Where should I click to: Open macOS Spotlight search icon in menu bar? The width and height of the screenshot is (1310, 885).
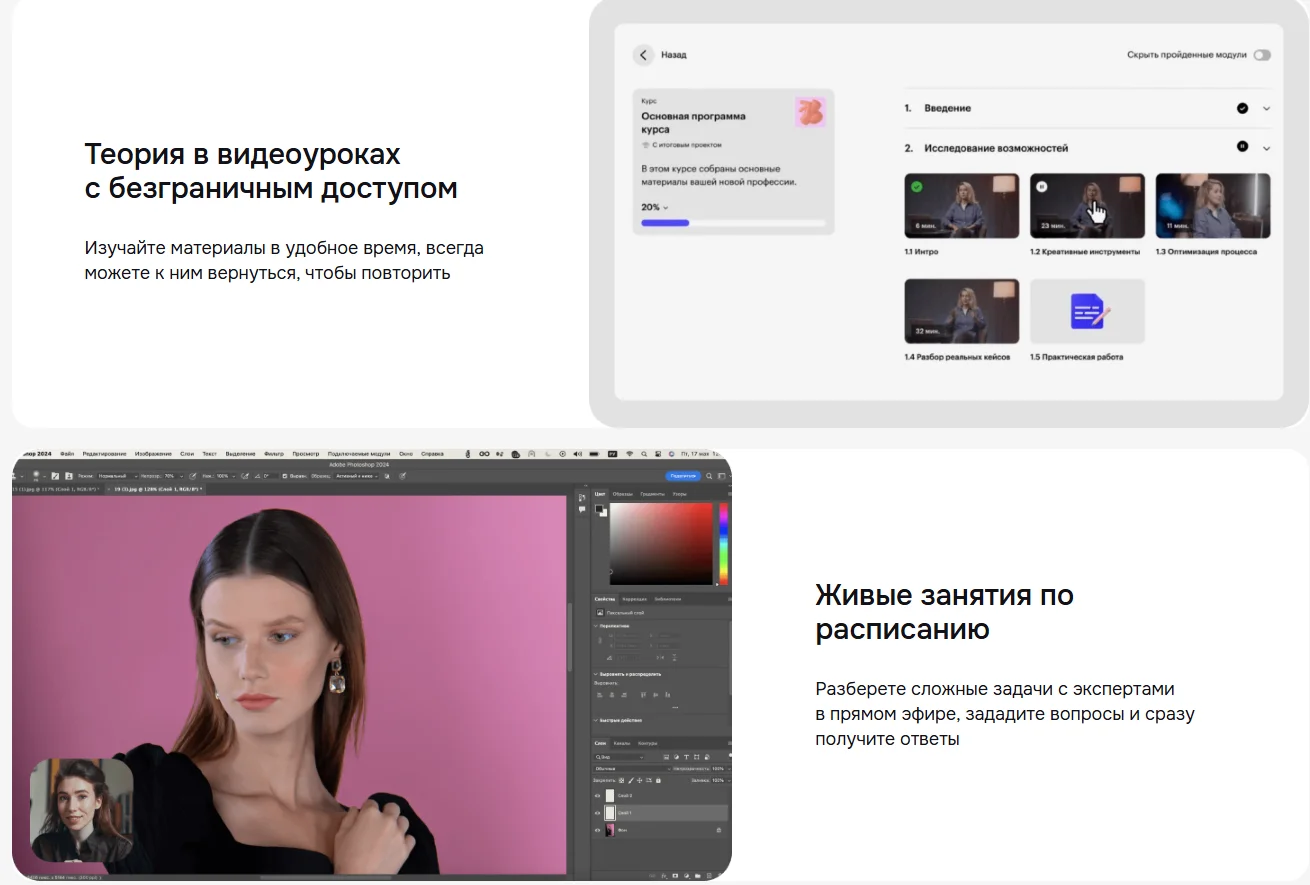point(645,454)
